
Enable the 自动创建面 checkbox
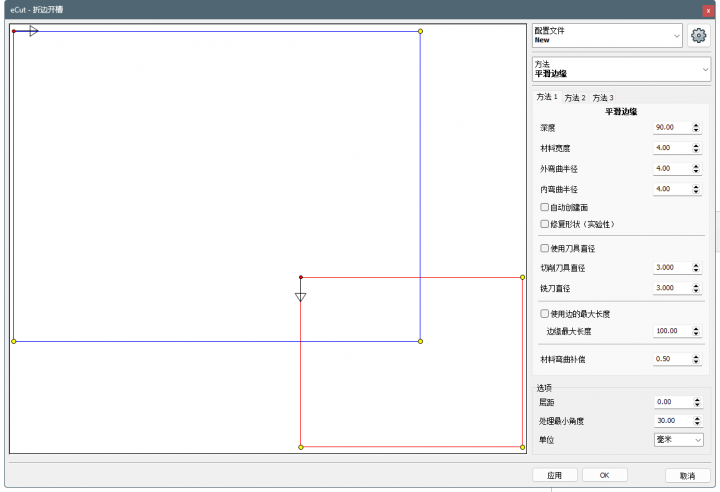pos(545,207)
